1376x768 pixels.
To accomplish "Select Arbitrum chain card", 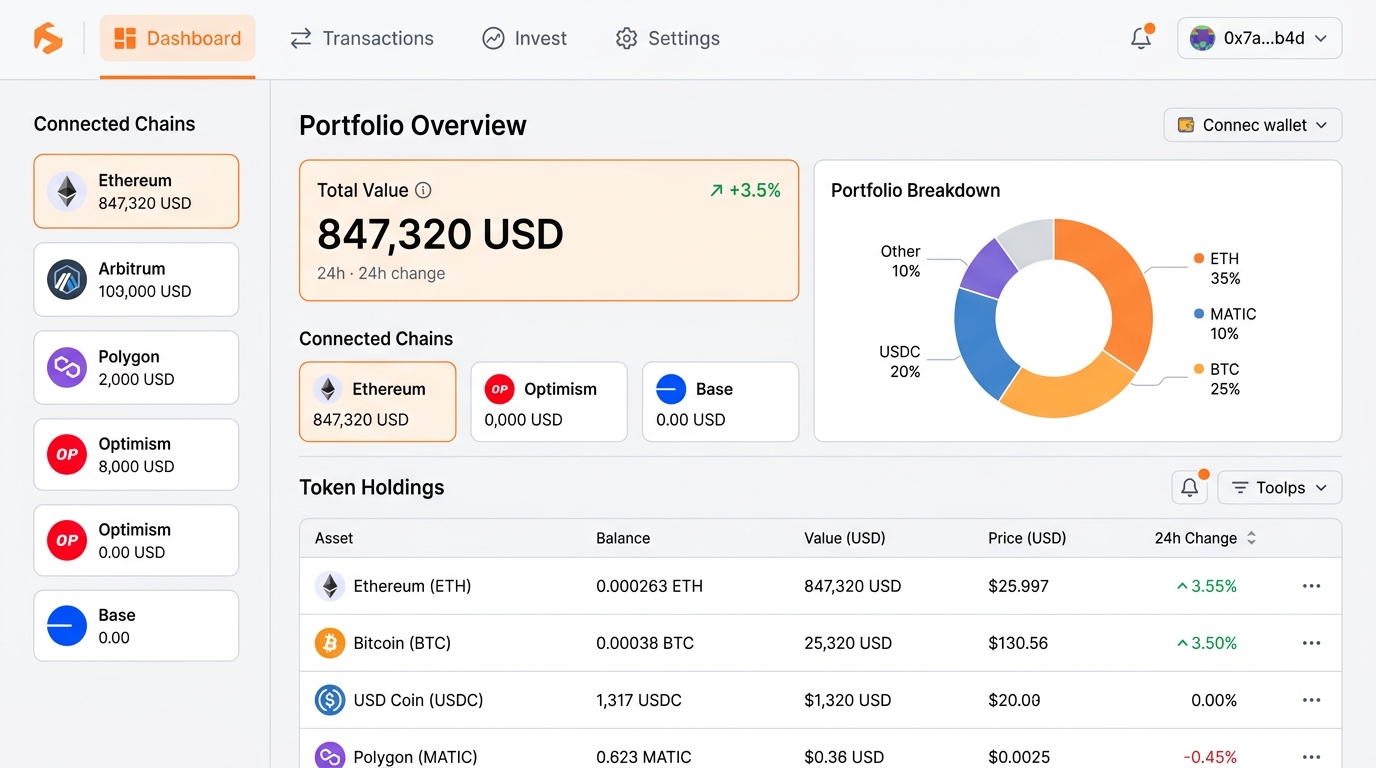I will point(136,279).
